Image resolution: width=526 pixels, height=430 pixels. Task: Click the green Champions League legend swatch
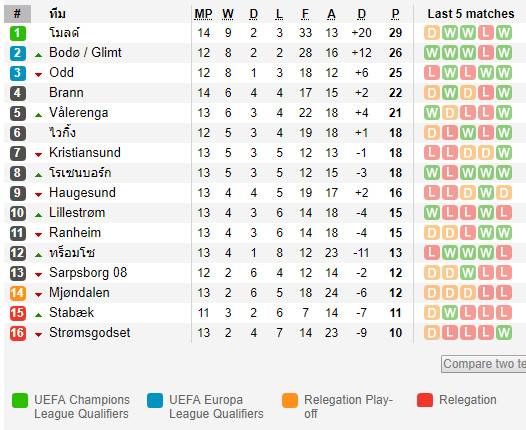pyautogui.click(x=20, y=400)
